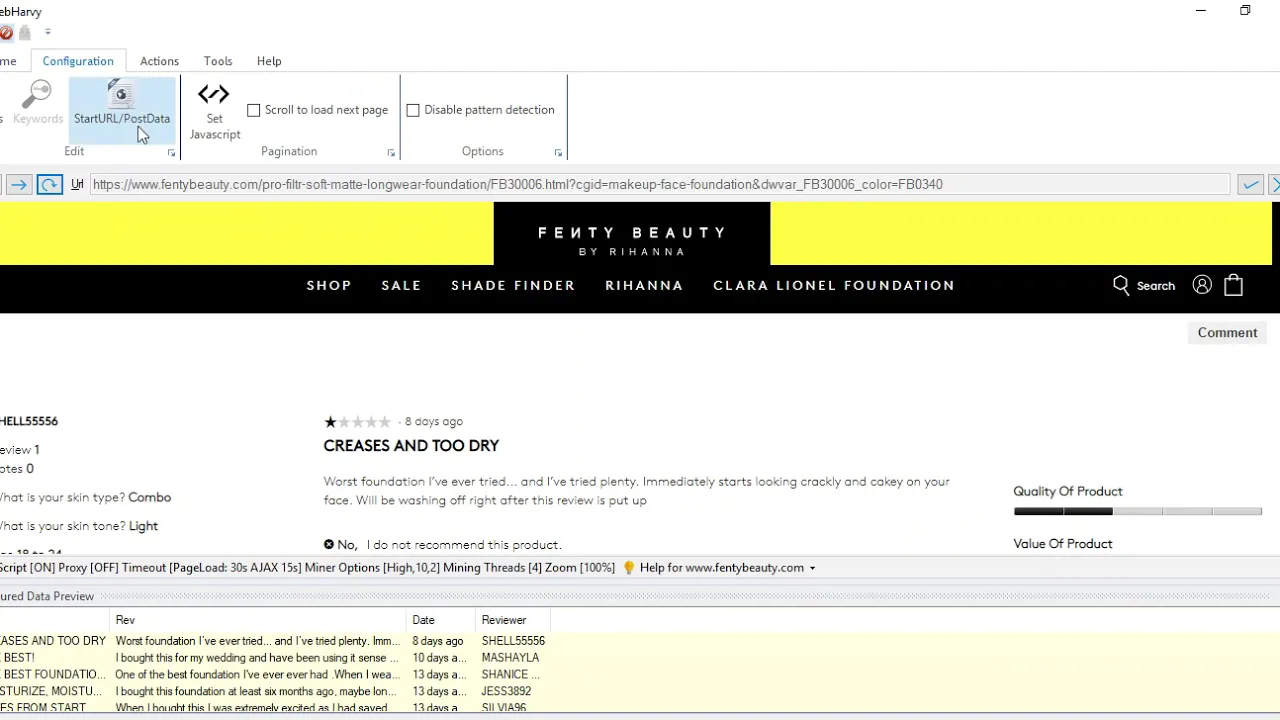The width and height of the screenshot is (1280, 720).
Task: Switch to the Configuration ribbon tab
Action: click(x=78, y=61)
